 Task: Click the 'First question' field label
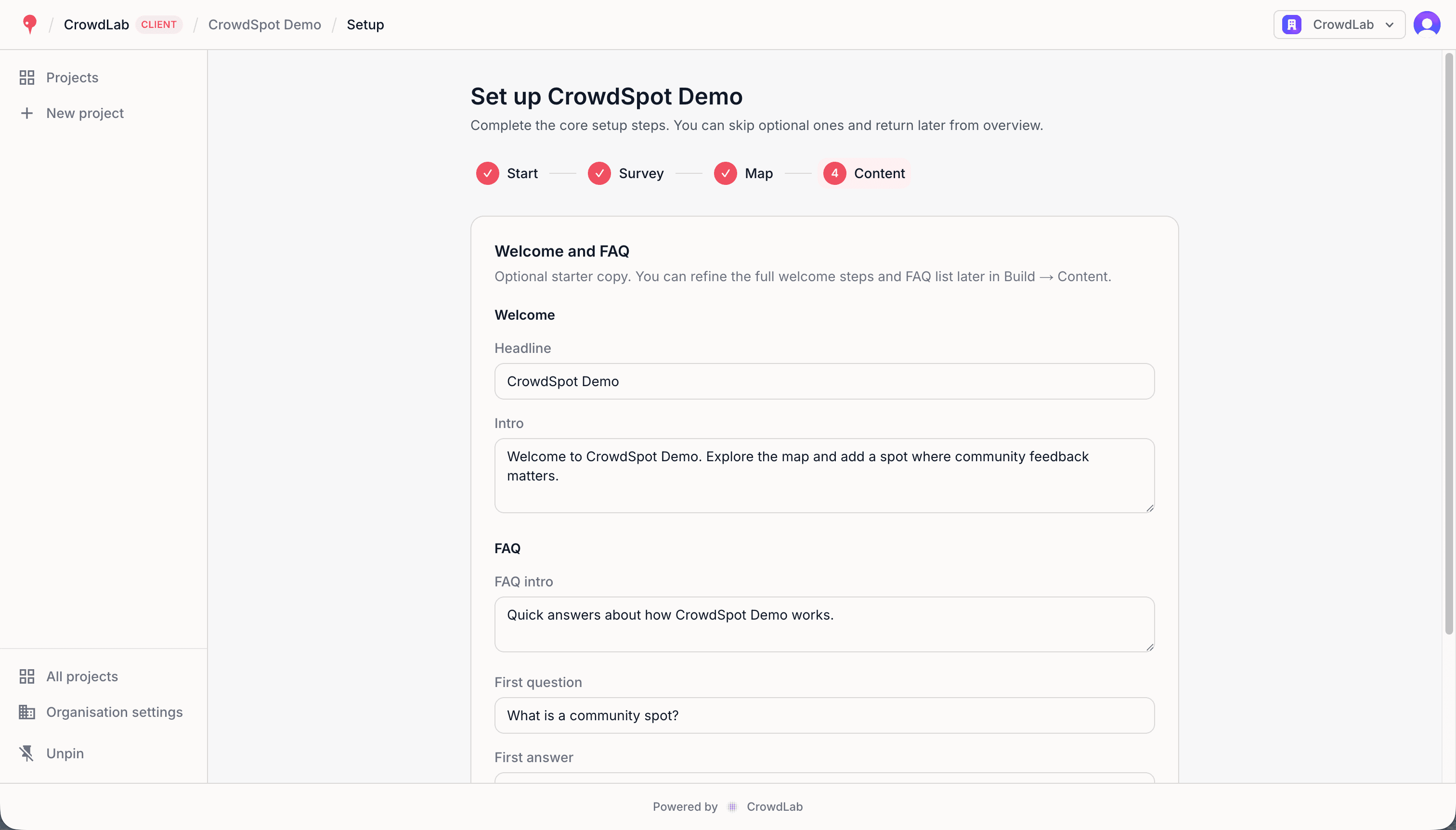click(x=538, y=682)
